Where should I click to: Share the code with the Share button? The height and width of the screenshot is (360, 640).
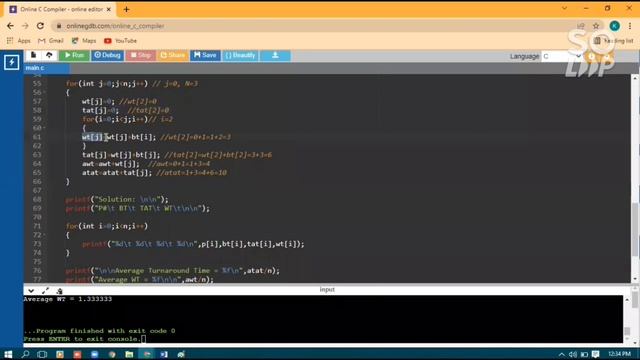click(173, 55)
